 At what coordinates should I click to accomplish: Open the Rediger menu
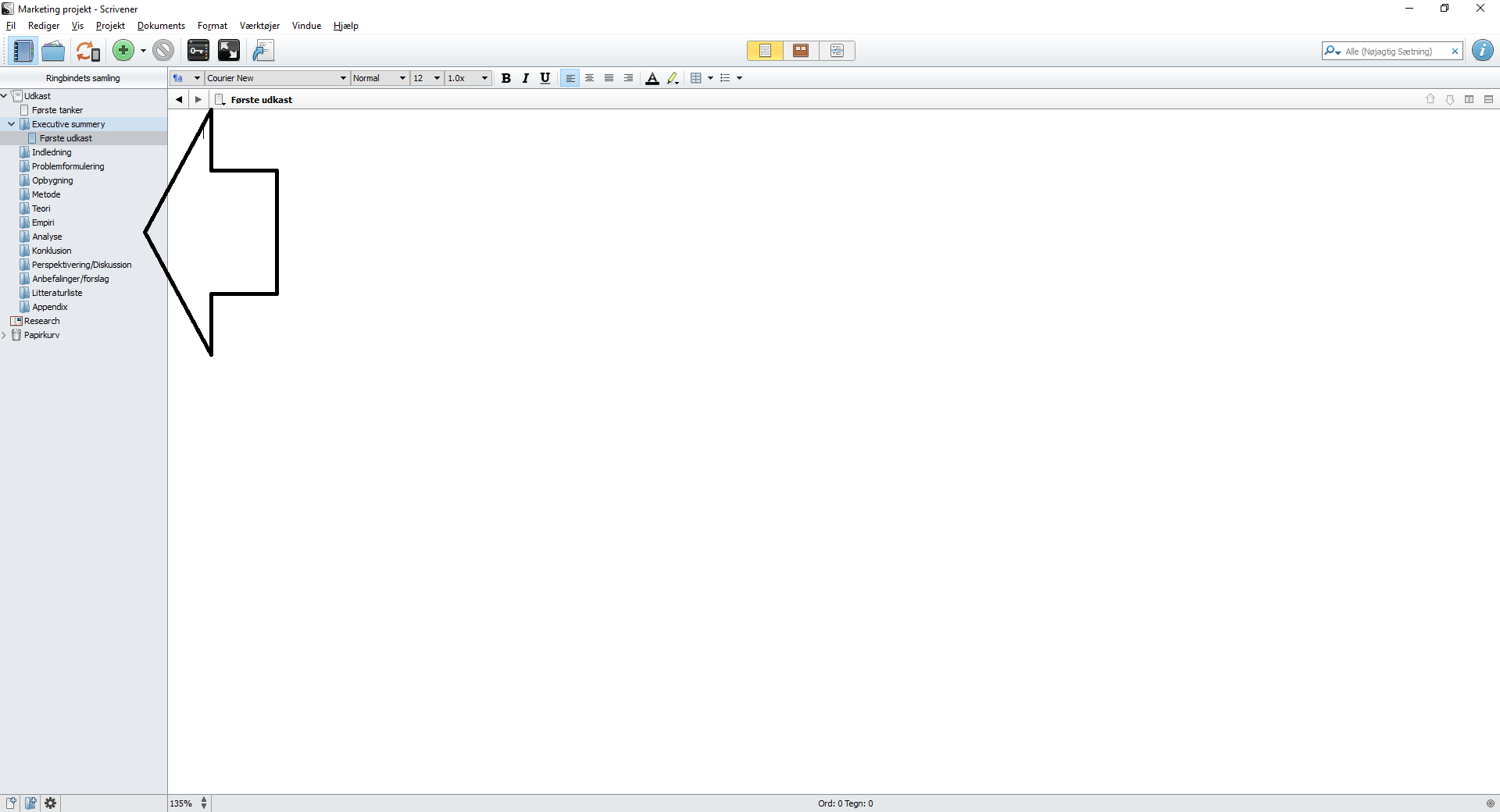44,26
